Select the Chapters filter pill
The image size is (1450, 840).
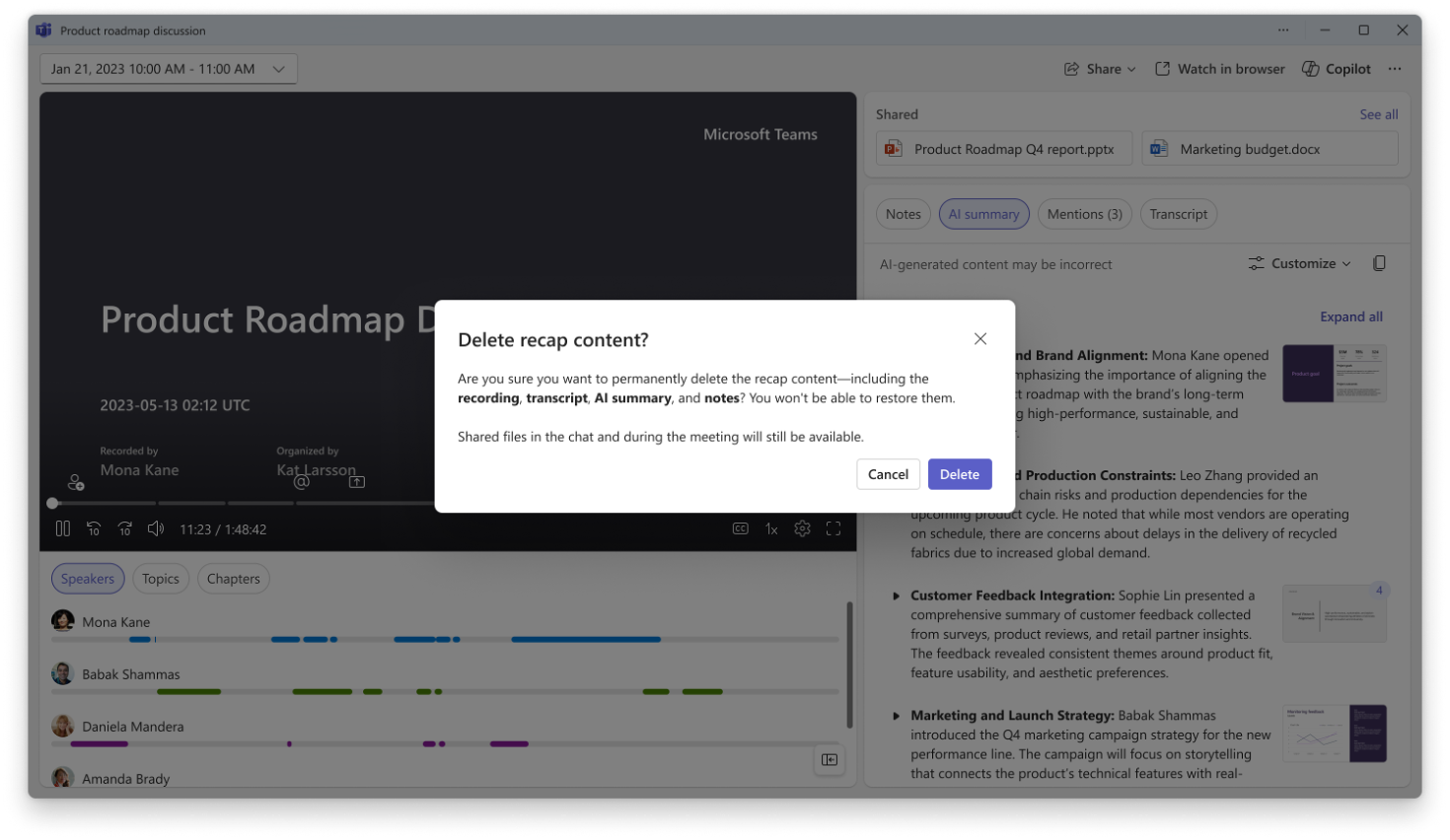point(234,579)
